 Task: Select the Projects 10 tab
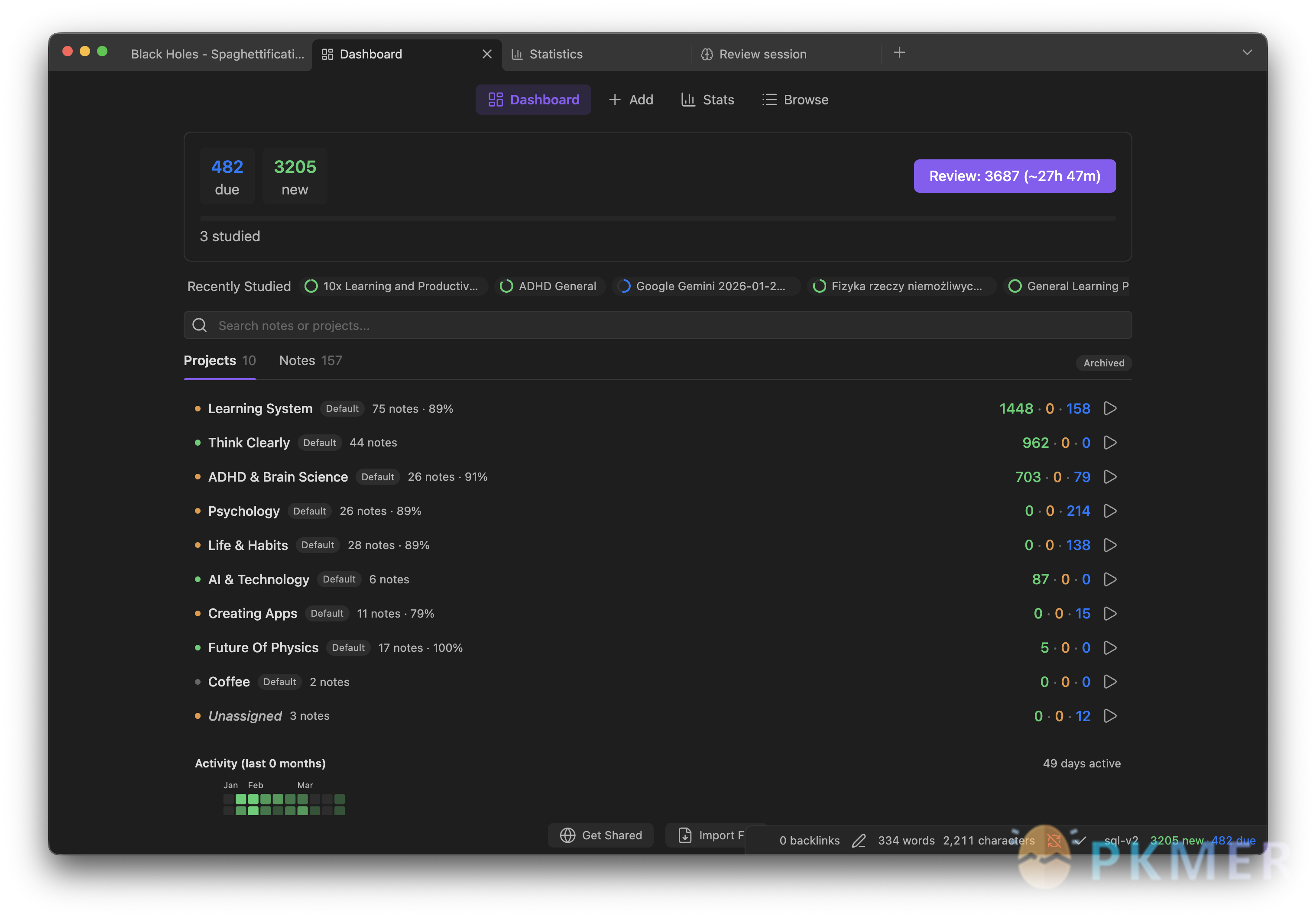220,360
